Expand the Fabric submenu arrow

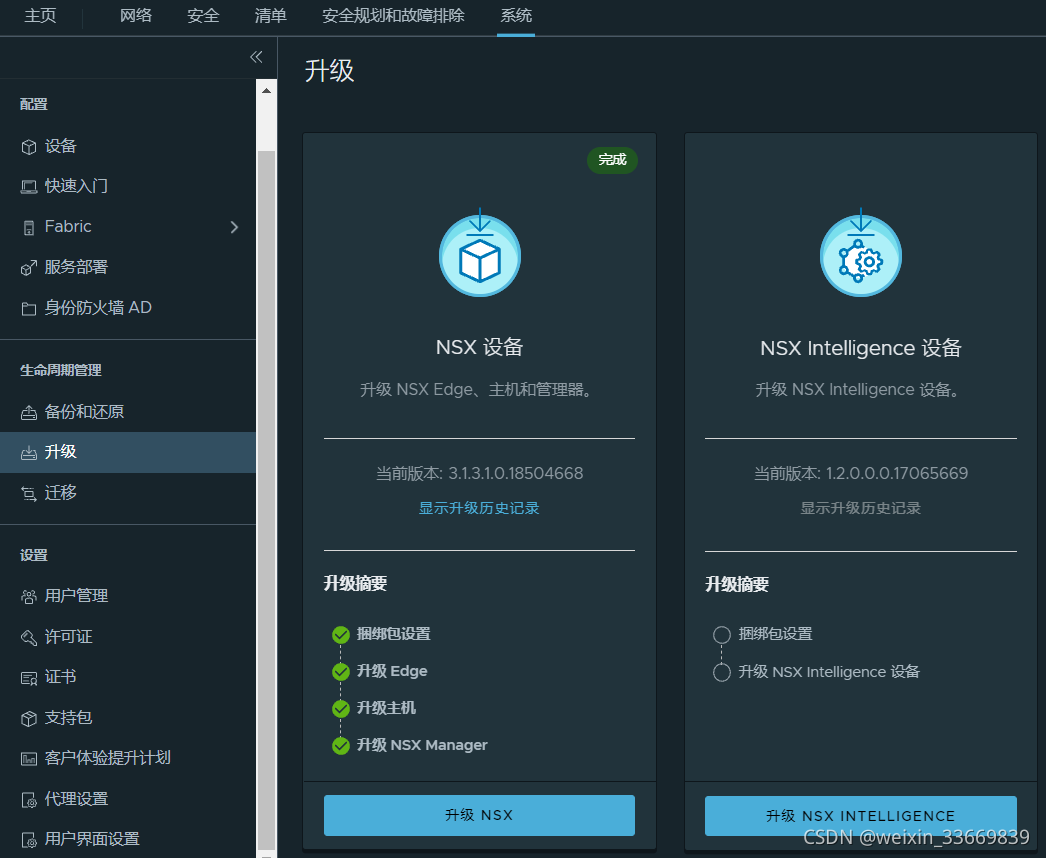pos(234,228)
